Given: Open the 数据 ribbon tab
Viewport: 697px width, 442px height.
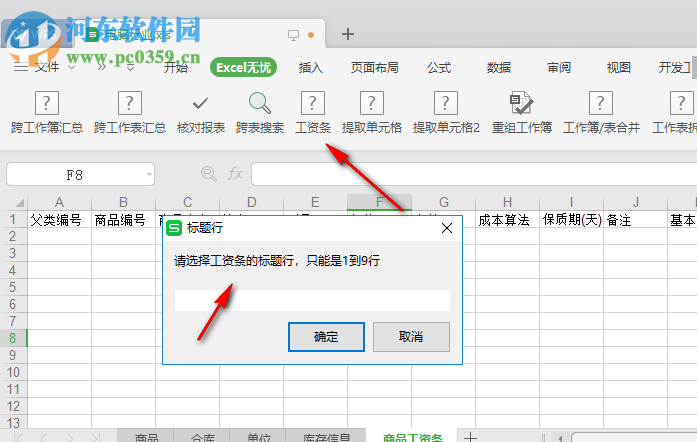Looking at the screenshot, I should [498, 68].
